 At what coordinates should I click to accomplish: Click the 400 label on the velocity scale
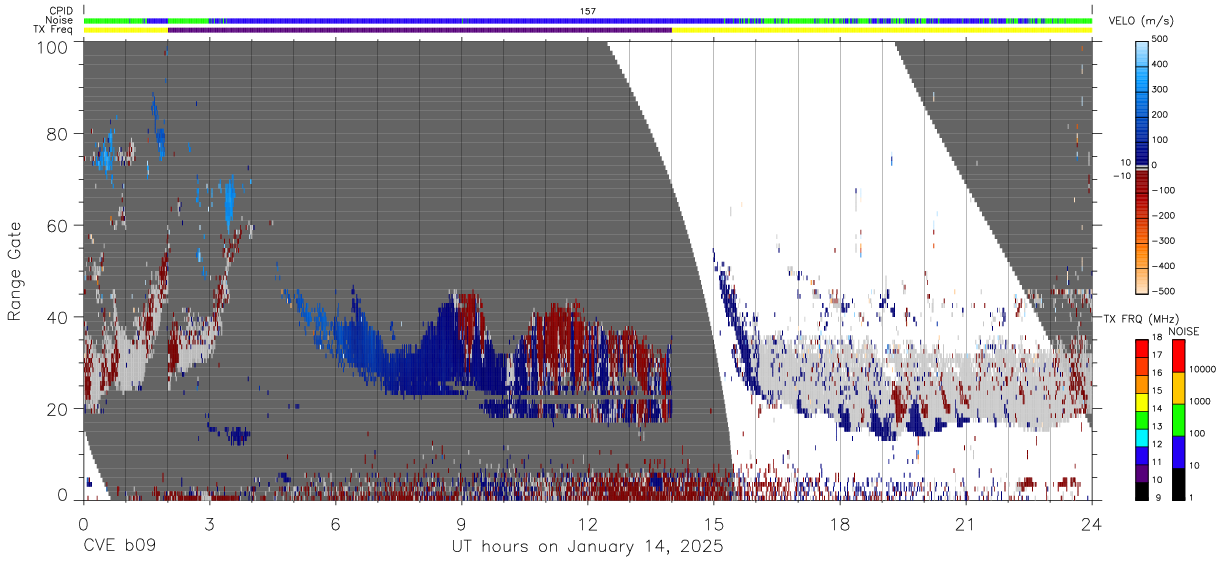1161,64
